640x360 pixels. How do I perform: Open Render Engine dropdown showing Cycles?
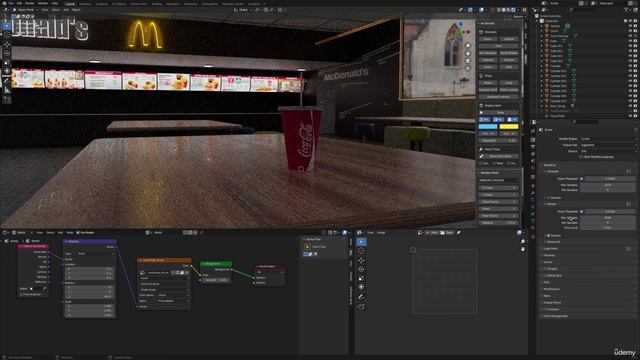coord(608,139)
